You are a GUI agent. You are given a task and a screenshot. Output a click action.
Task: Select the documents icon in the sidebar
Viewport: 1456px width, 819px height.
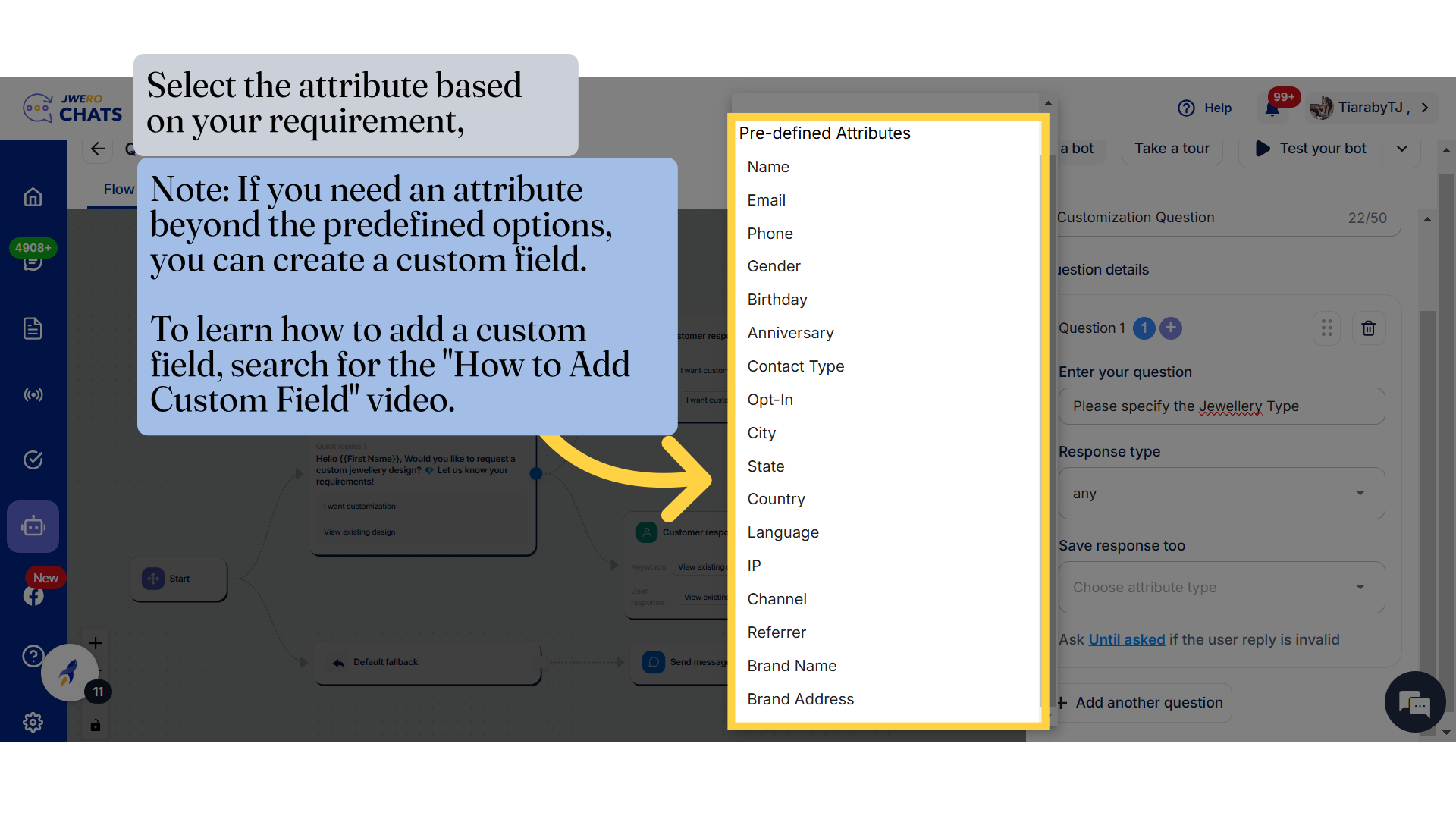(33, 328)
